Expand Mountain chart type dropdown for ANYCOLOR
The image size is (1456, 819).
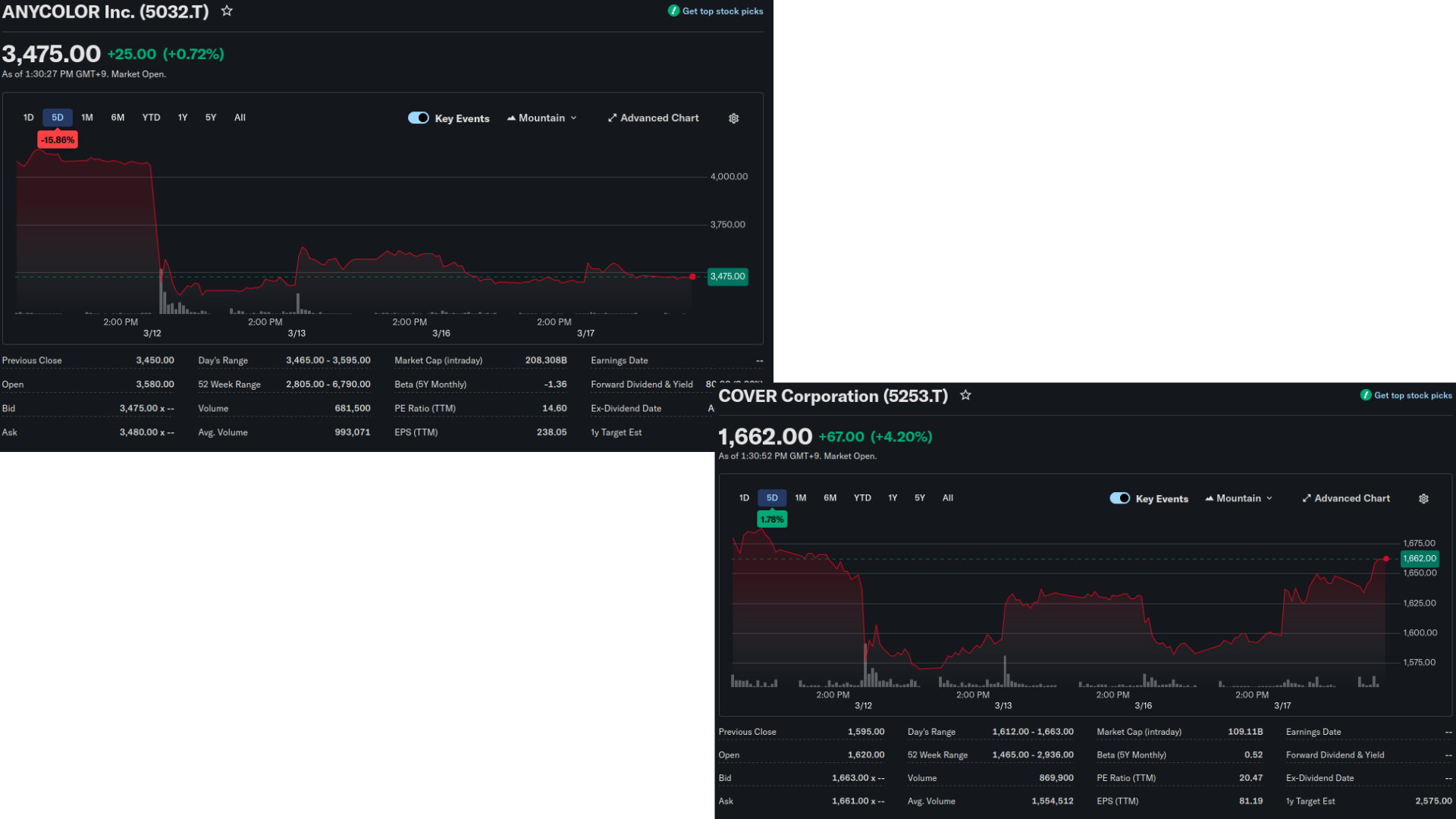(x=542, y=118)
